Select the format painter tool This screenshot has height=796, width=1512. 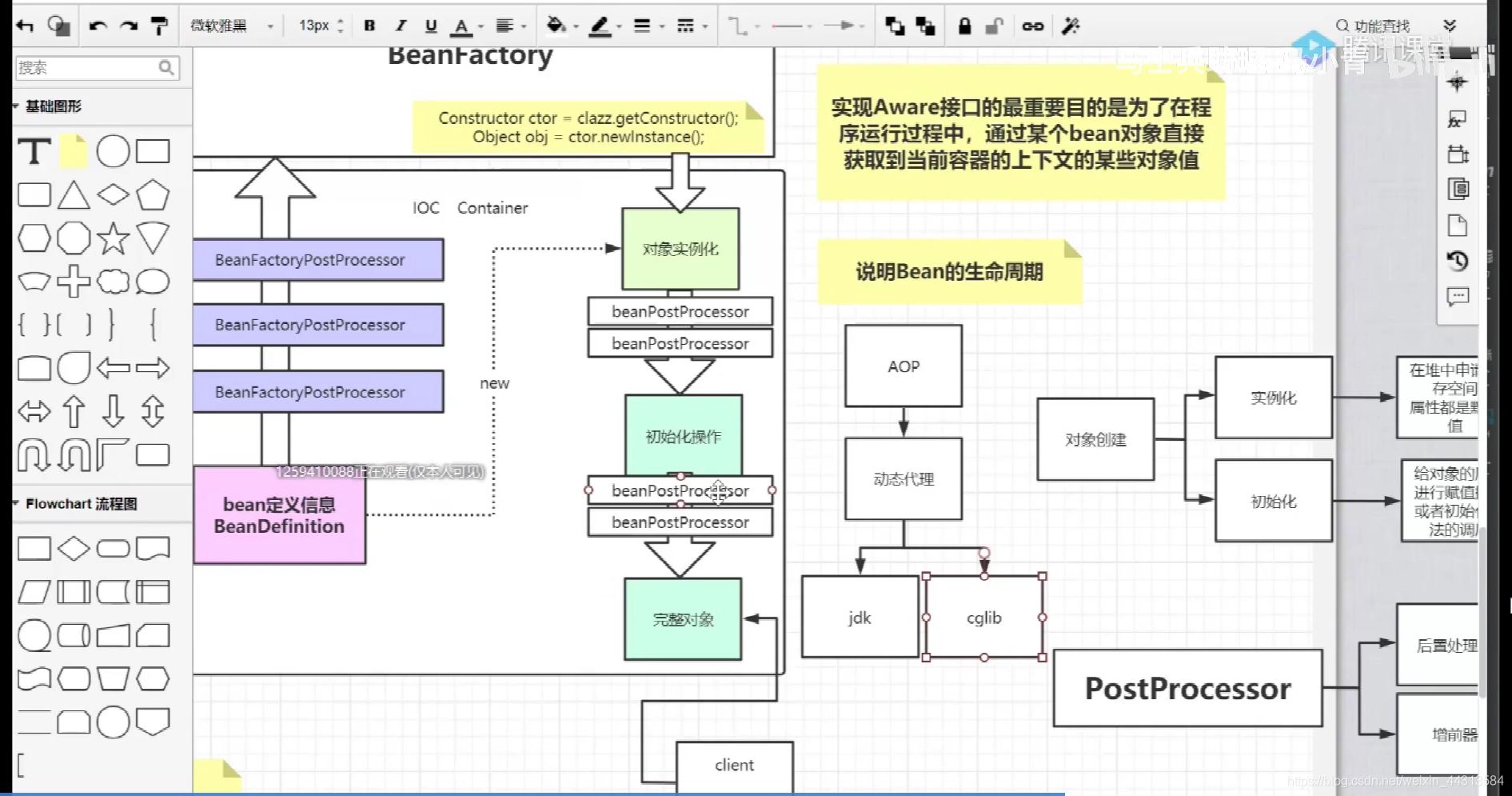coord(159,26)
